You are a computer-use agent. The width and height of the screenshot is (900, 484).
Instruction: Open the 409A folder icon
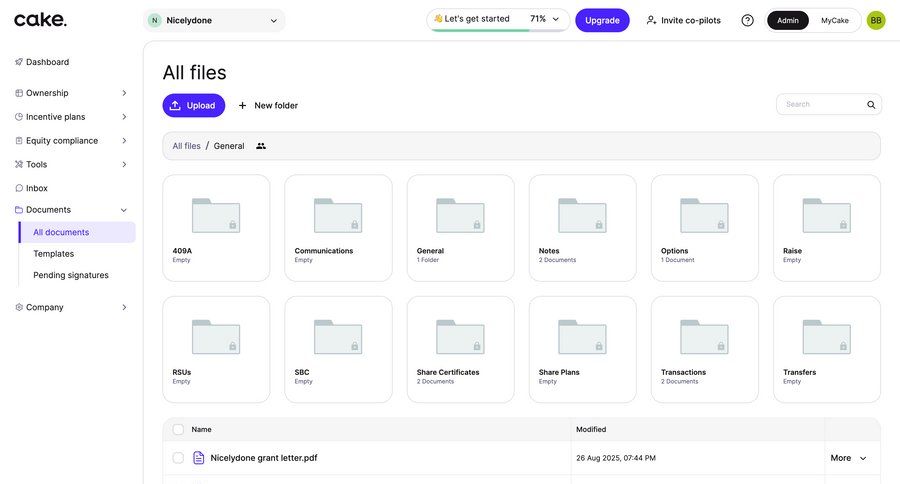click(x=216, y=215)
